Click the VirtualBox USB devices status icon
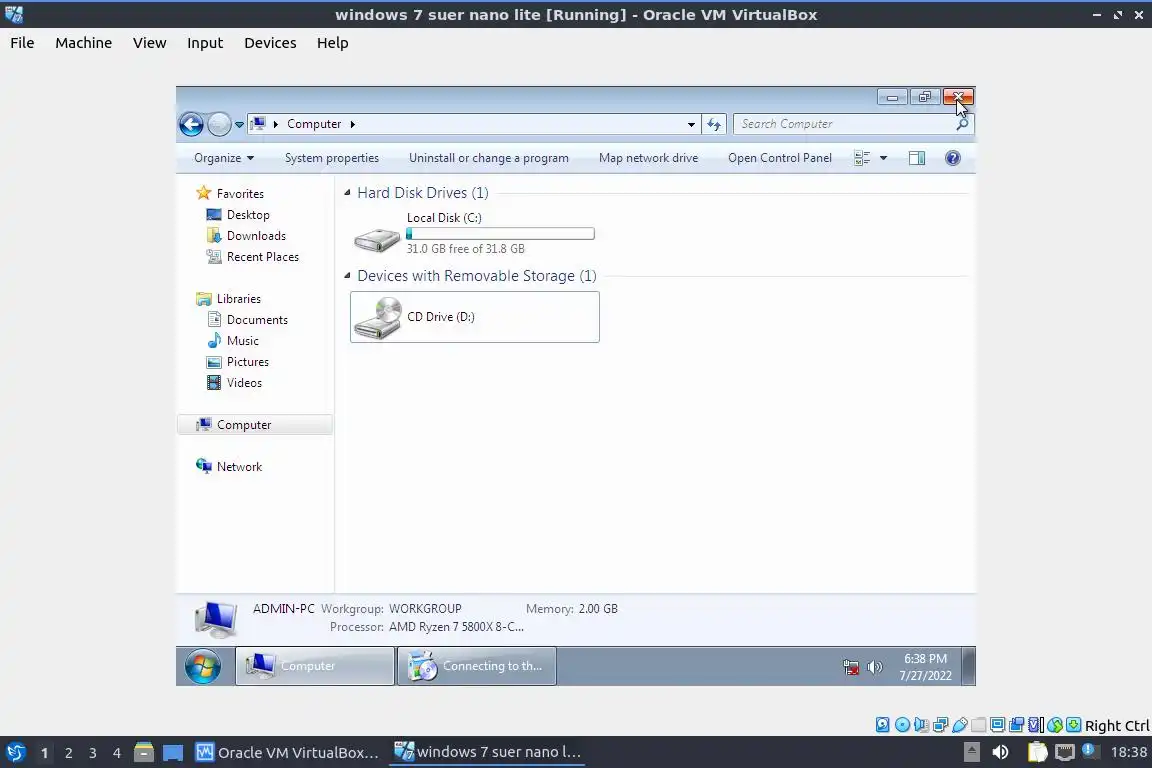Screen dimensions: 1152x768 (960, 725)
